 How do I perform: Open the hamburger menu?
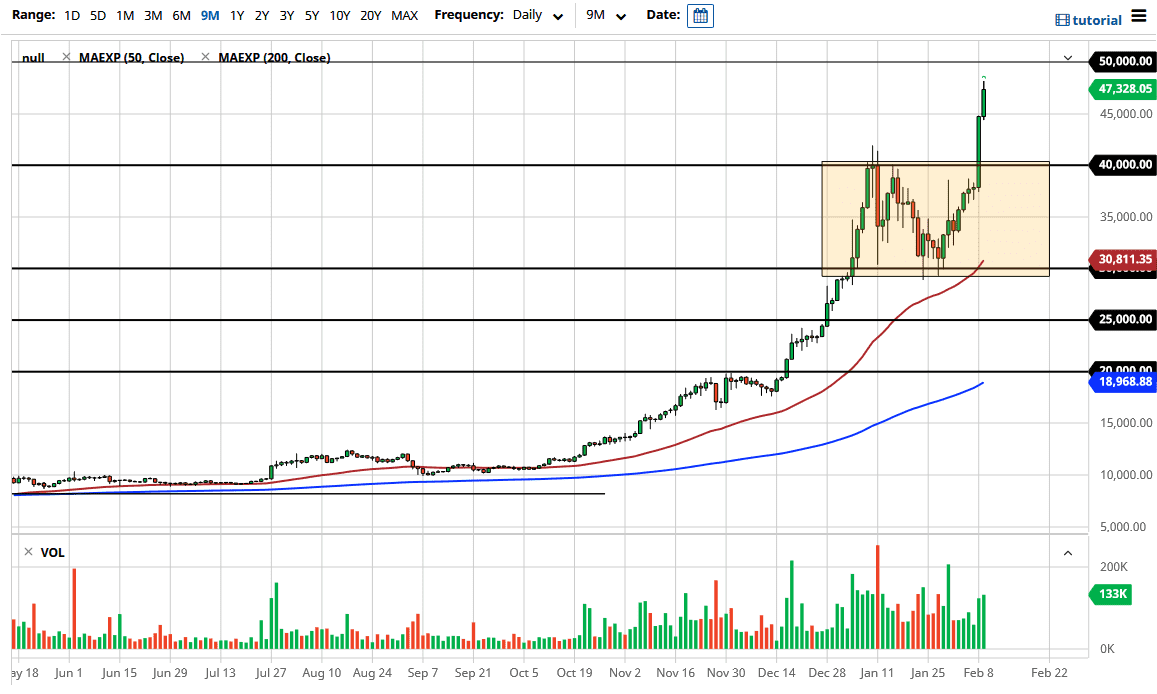tap(1138, 17)
